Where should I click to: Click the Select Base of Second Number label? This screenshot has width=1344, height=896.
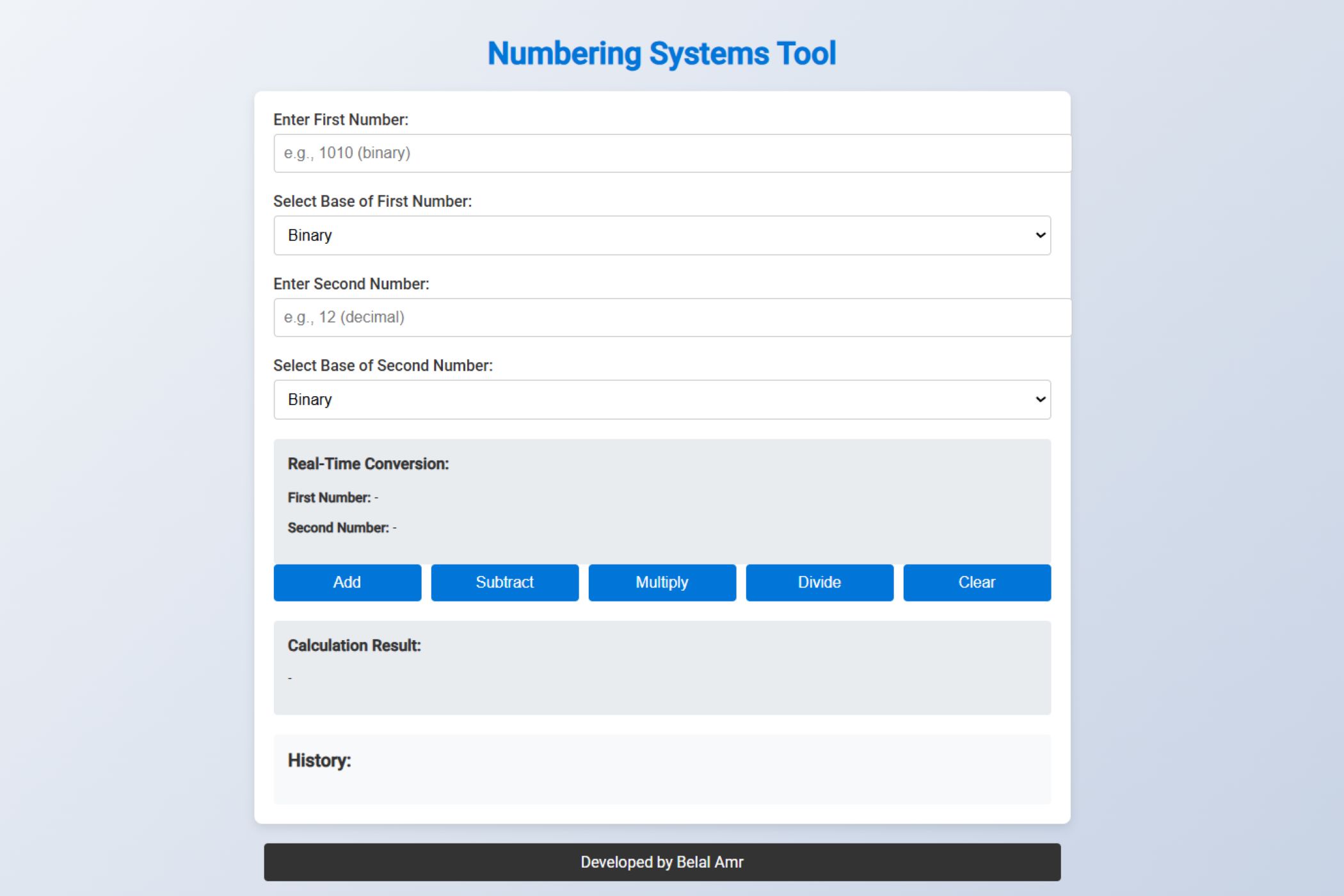click(x=383, y=366)
